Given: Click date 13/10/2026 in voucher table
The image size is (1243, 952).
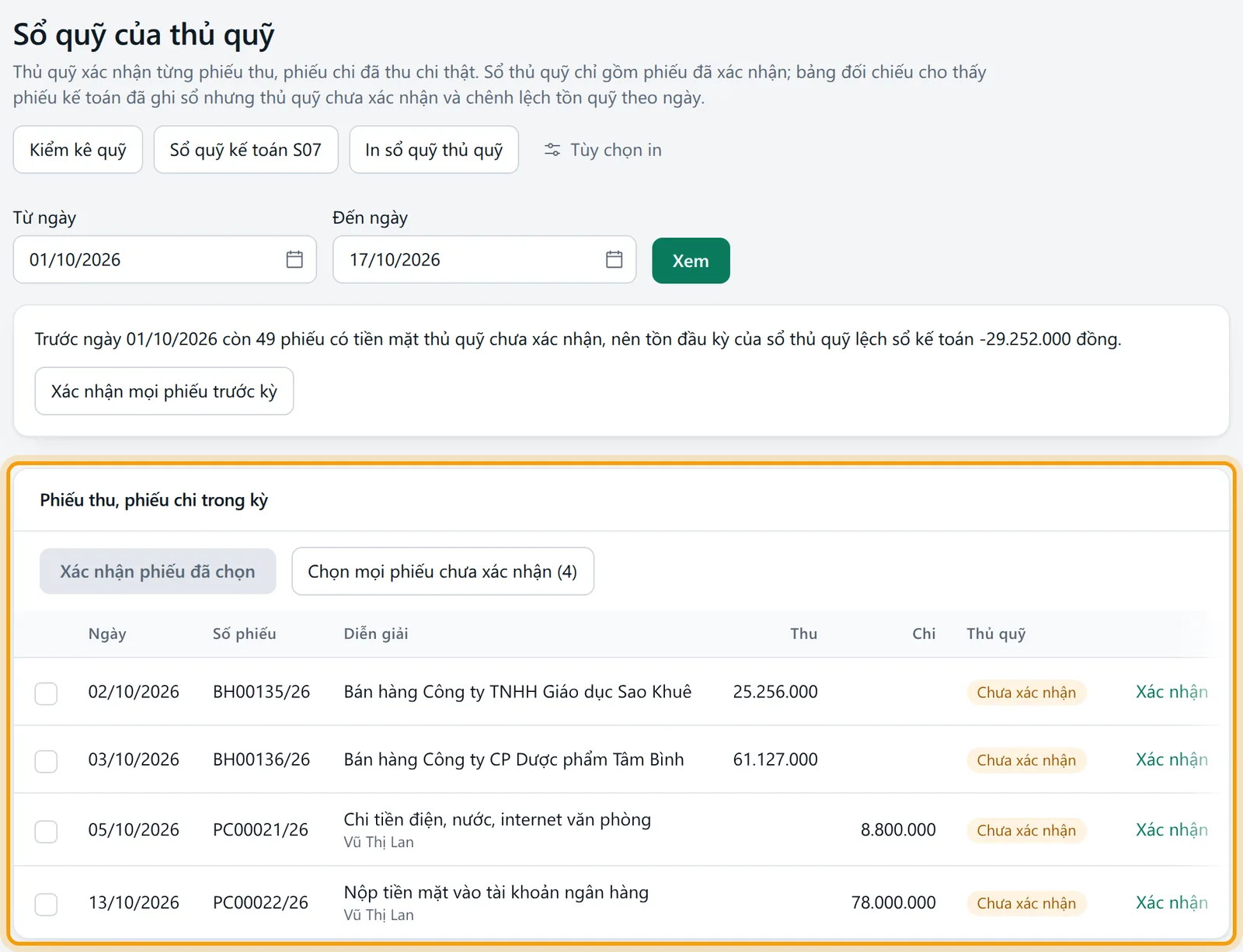Looking at the screenshot, I should click(x=134, y=902).
